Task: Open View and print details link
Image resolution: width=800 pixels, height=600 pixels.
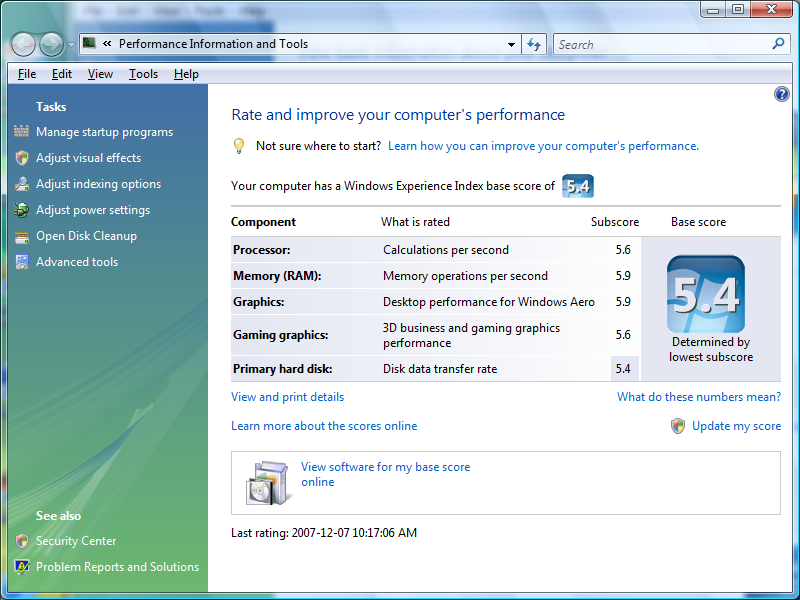Action: coord(287,397)
